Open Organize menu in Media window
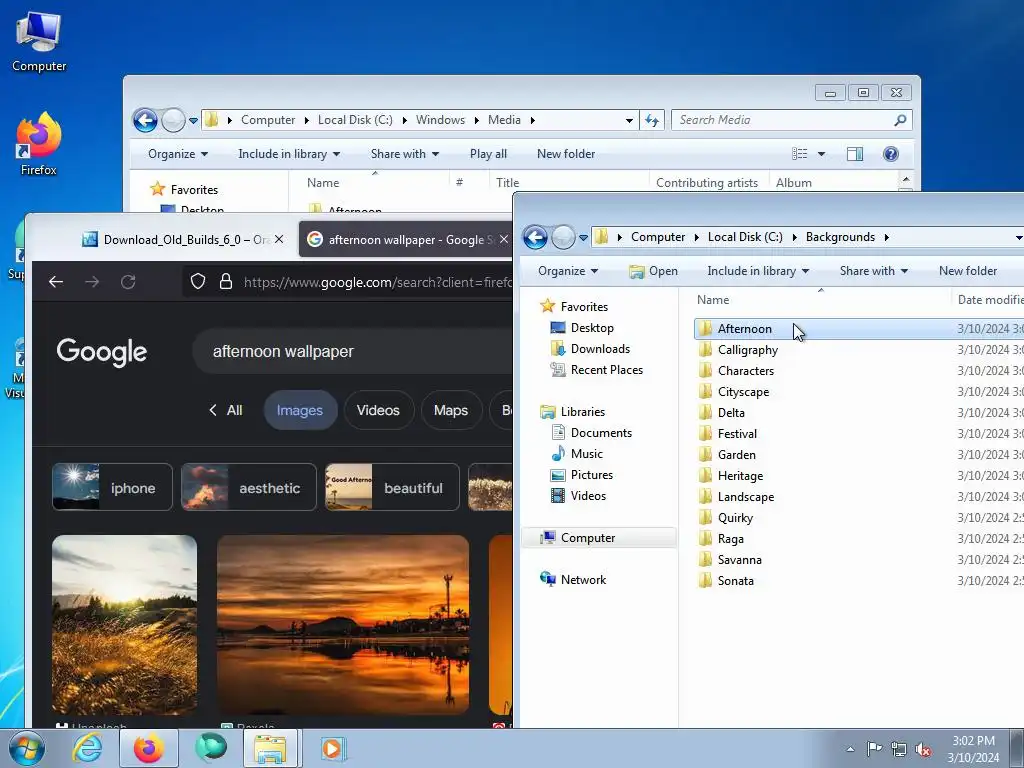The image size is (1024, 768). pos(178,154)
